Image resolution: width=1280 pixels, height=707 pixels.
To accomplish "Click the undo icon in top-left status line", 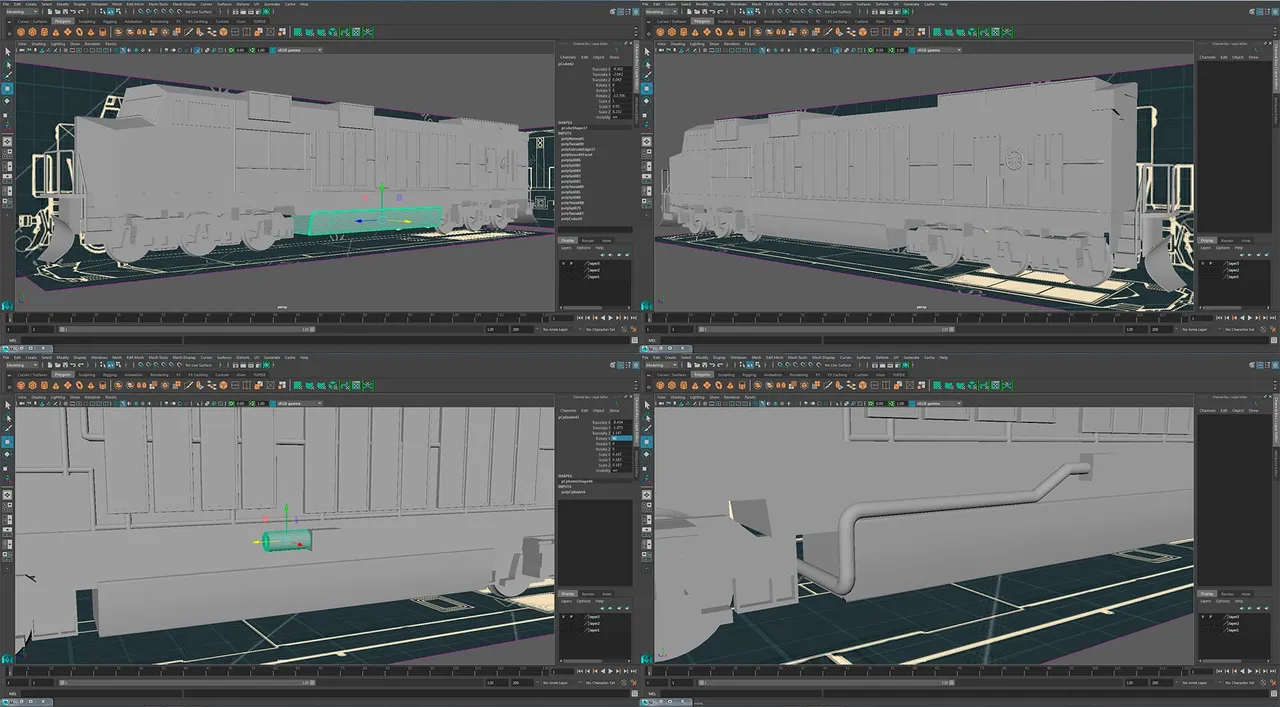I will pos(73,12).
